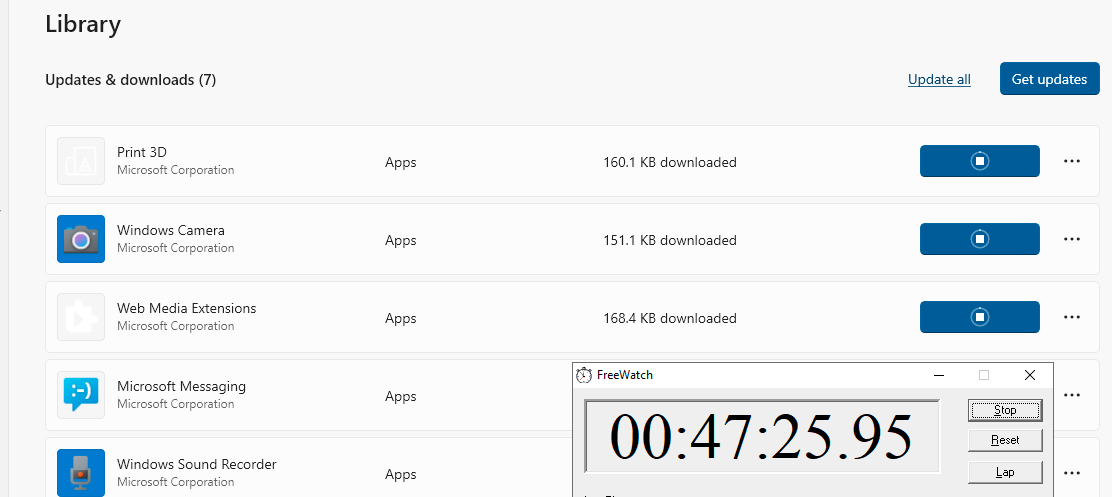This screenshot has width=1112, height=497.
Task: Select the Web Media Extensions app name
Action: 187,308
